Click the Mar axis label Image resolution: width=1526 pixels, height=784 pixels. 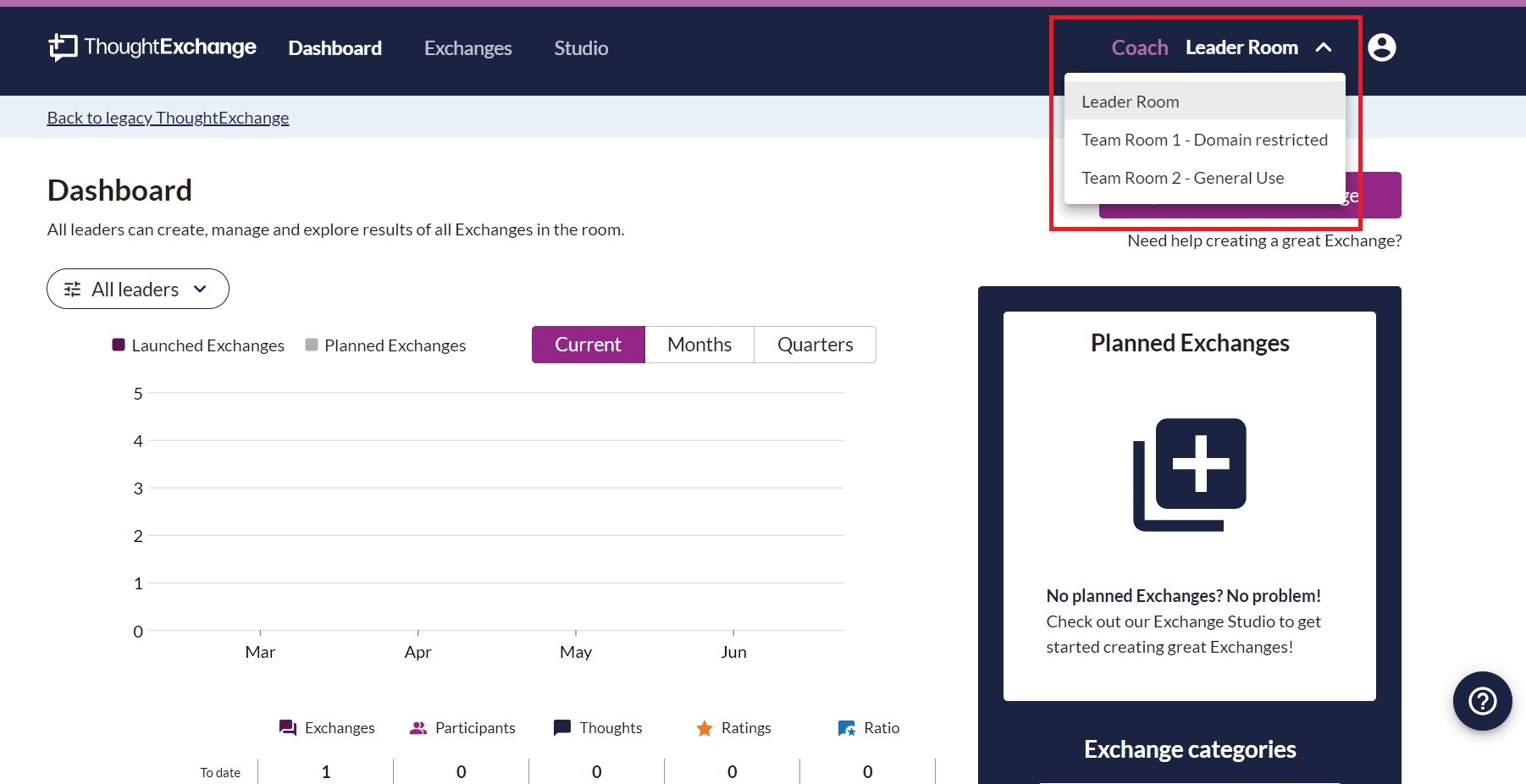[x=260, y=652]
